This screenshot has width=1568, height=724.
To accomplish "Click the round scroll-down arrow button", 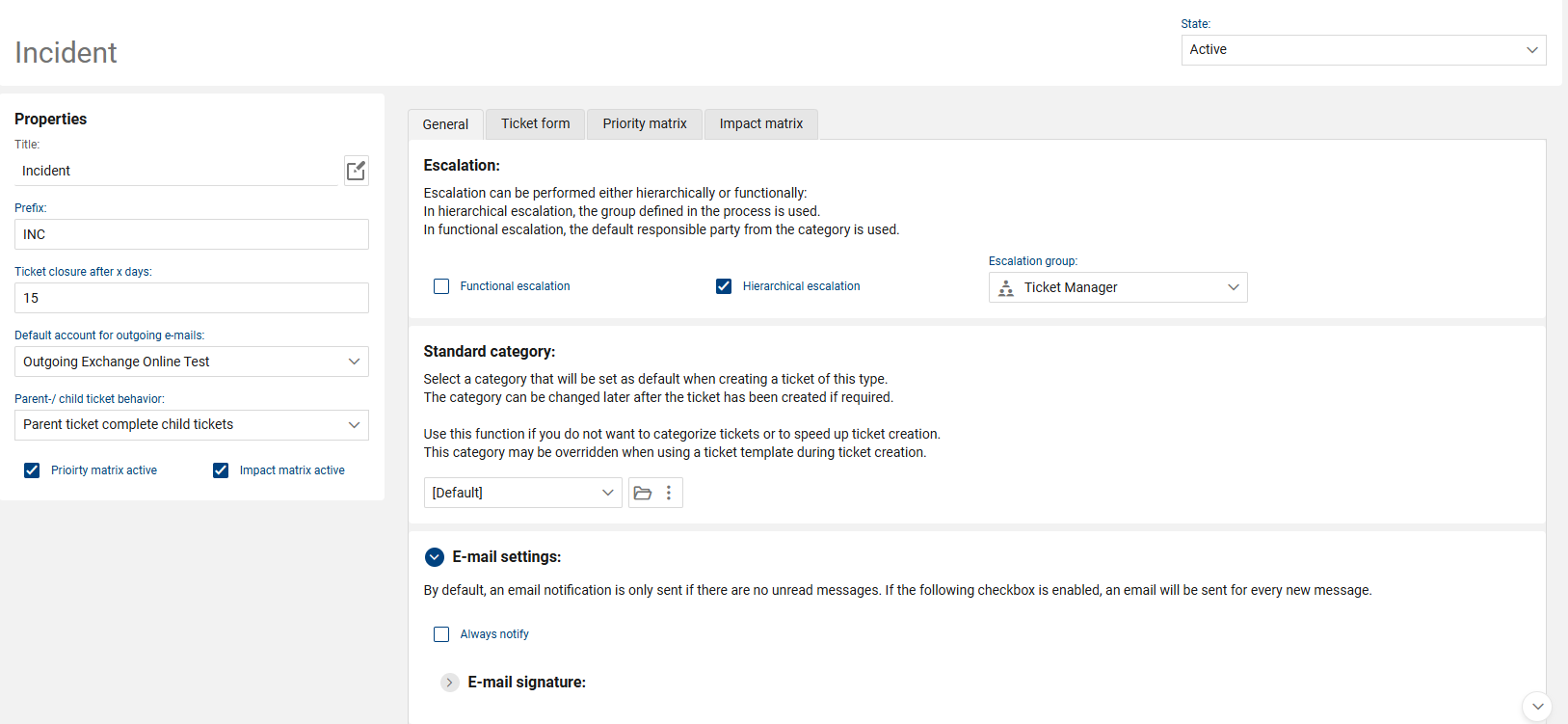I will pos(1537,707).
